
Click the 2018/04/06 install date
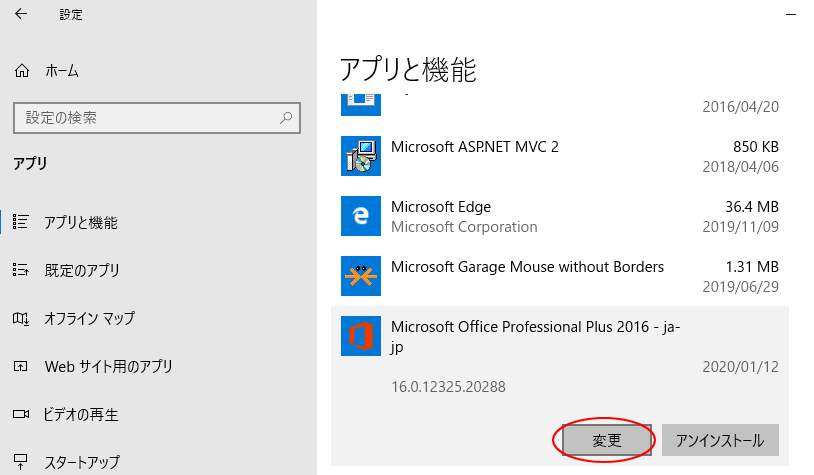[x=740, y=167]
